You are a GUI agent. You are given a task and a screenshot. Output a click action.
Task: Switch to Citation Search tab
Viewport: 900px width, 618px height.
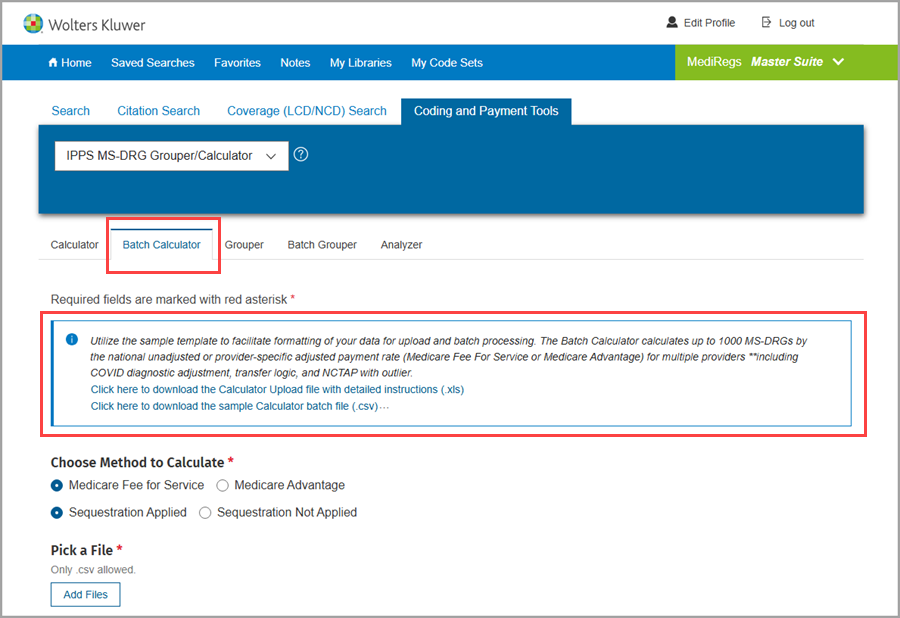(x=158, y=111)
